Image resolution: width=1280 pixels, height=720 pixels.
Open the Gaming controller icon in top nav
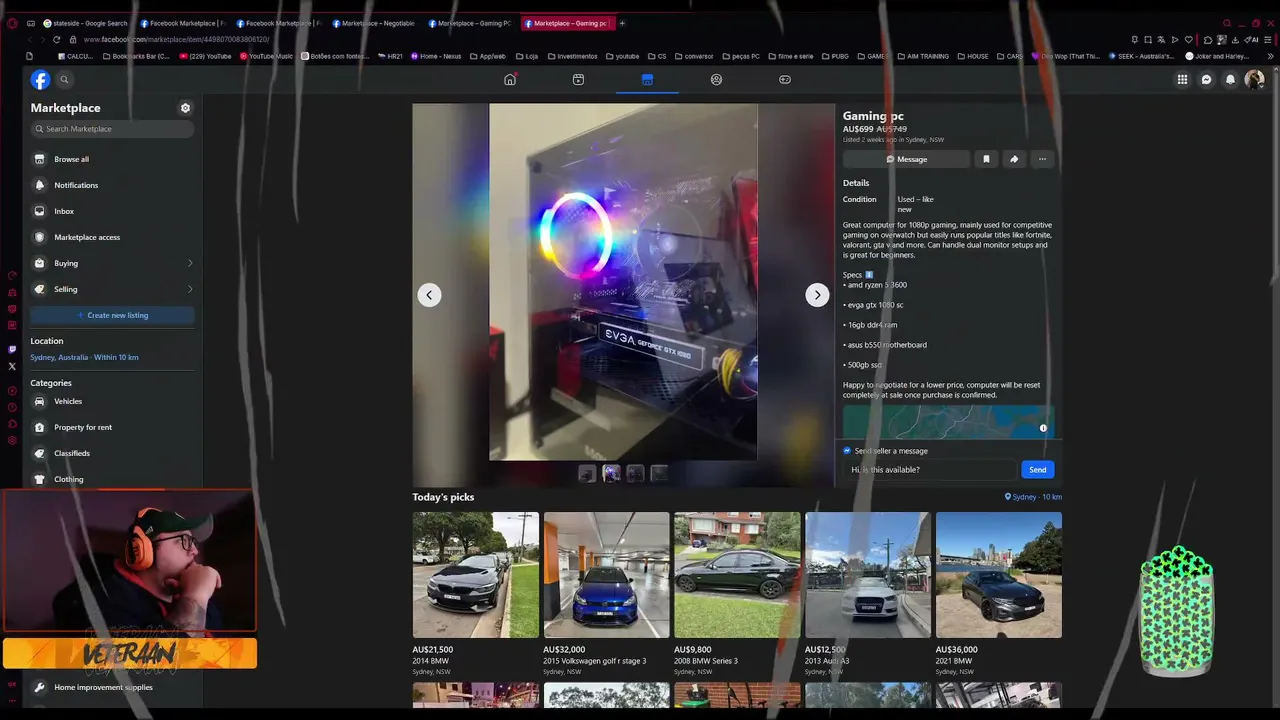click(785, 80)
